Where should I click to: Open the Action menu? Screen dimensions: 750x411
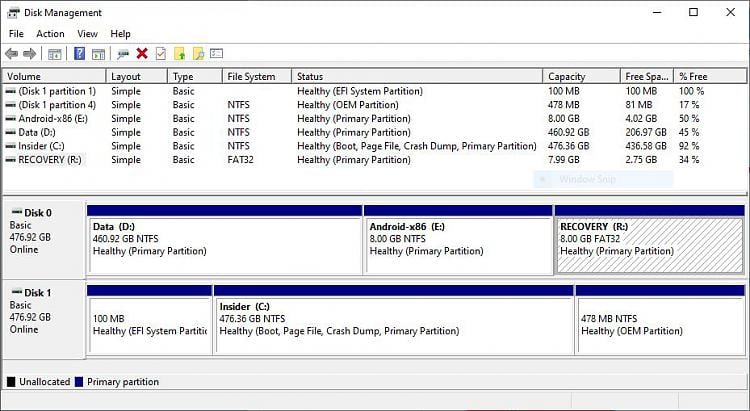(x=50, y=33)
